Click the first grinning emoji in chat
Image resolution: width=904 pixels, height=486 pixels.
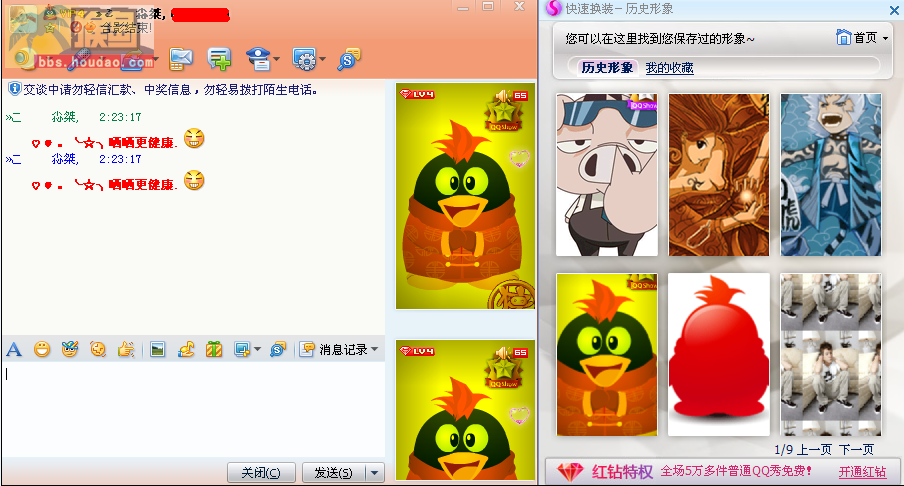click(194, 138)
